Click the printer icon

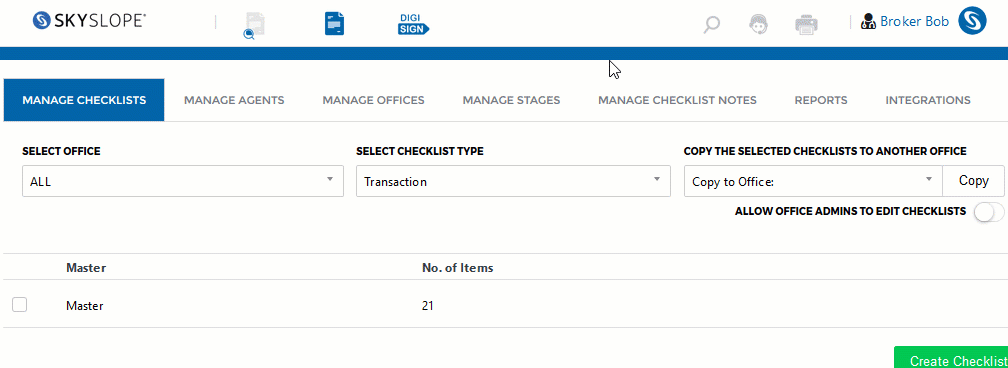point(806,24)
